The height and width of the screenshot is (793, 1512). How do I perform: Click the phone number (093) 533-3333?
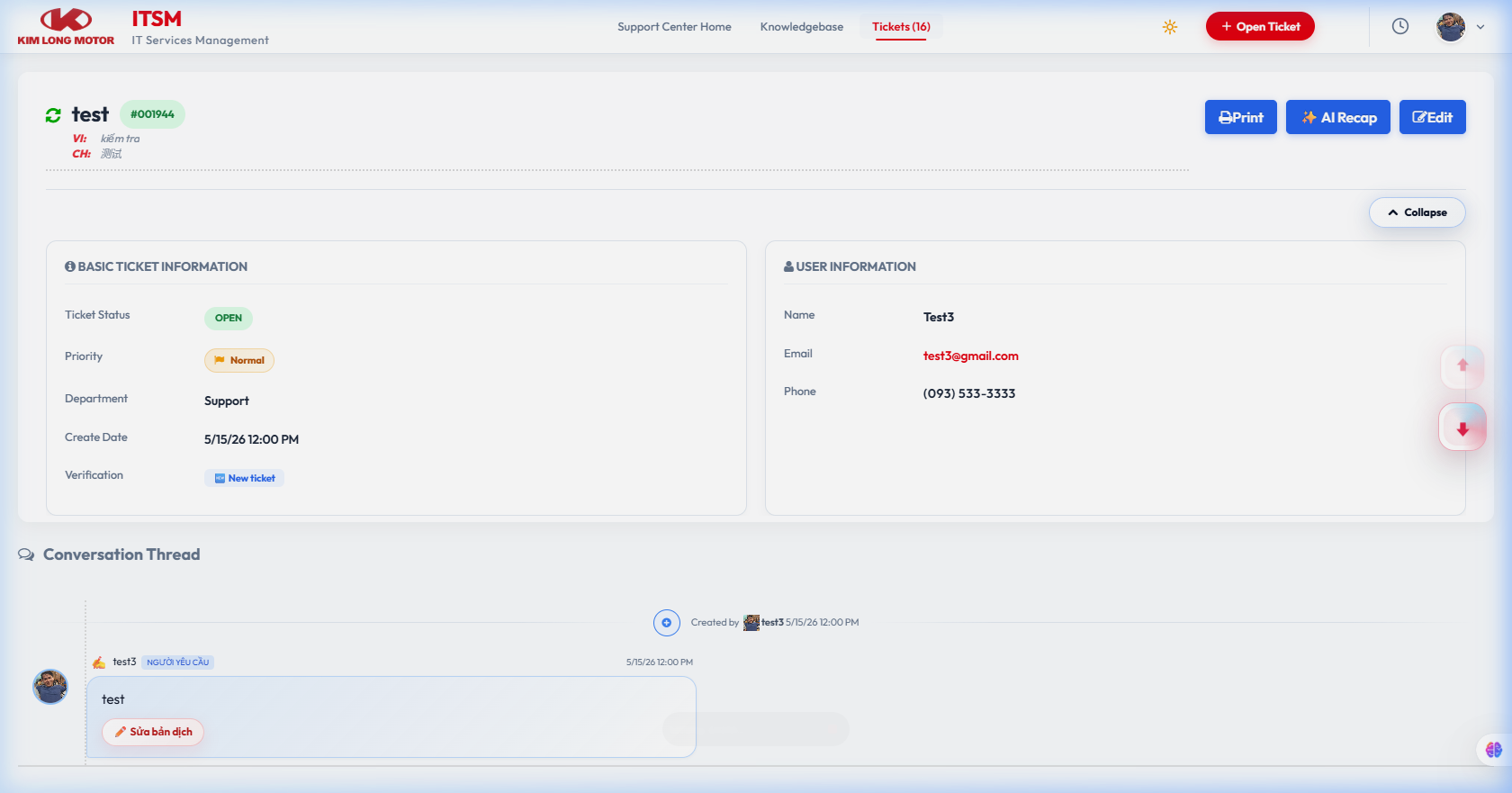[x=969, y=393]
